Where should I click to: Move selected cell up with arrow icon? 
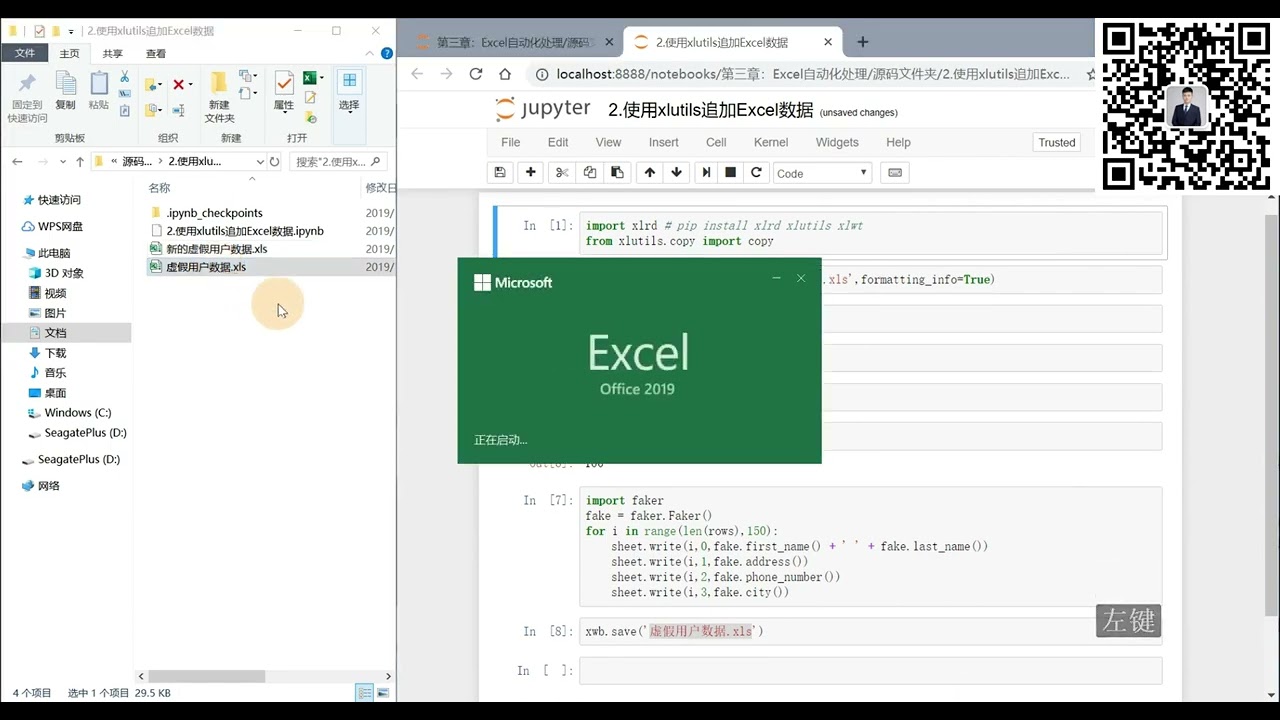(x=650, y=172)
